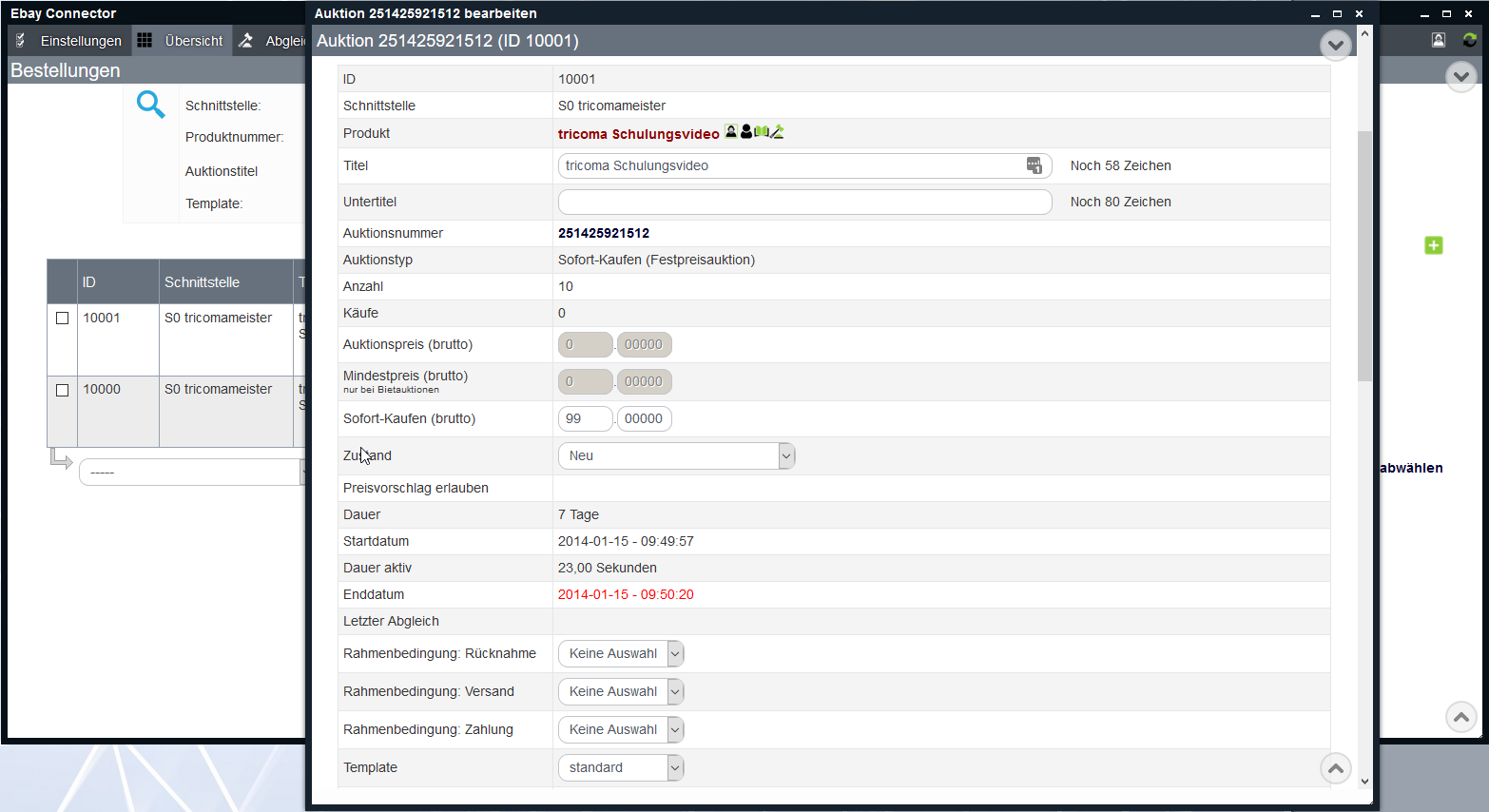Click the arrow icon below the orders table checkboxes
The width and height of the screenshot is (1489, 812).
61,459
